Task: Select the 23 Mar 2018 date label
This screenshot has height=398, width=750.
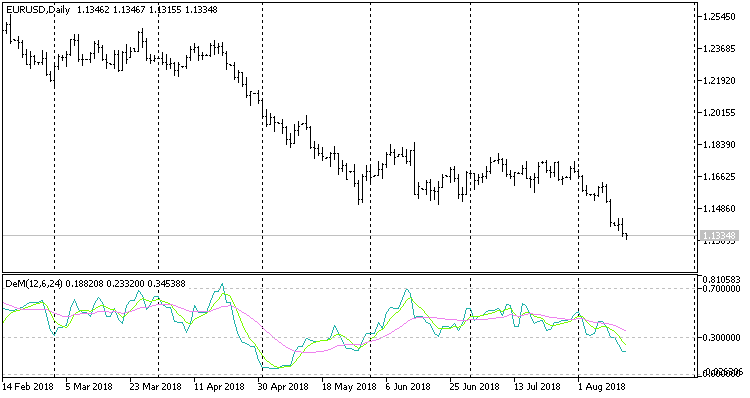Action: tap(155, 387)
